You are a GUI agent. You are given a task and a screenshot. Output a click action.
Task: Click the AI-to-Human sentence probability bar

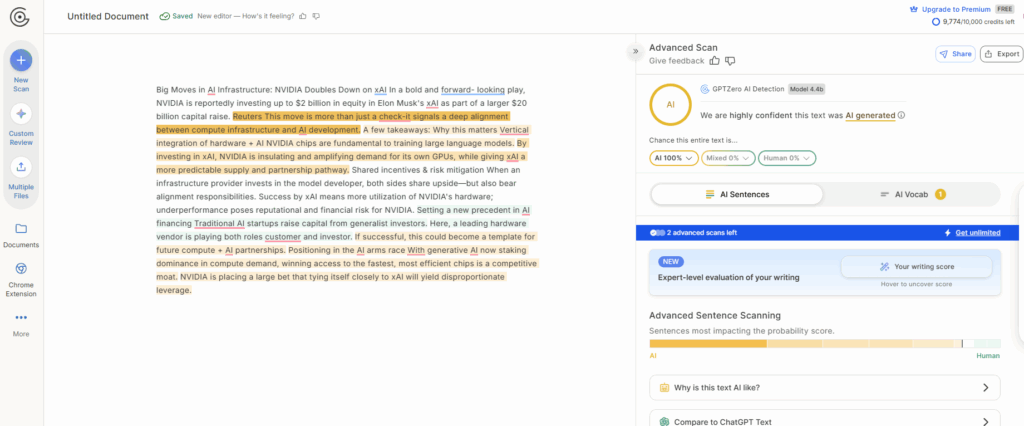(x=825, y=343)
